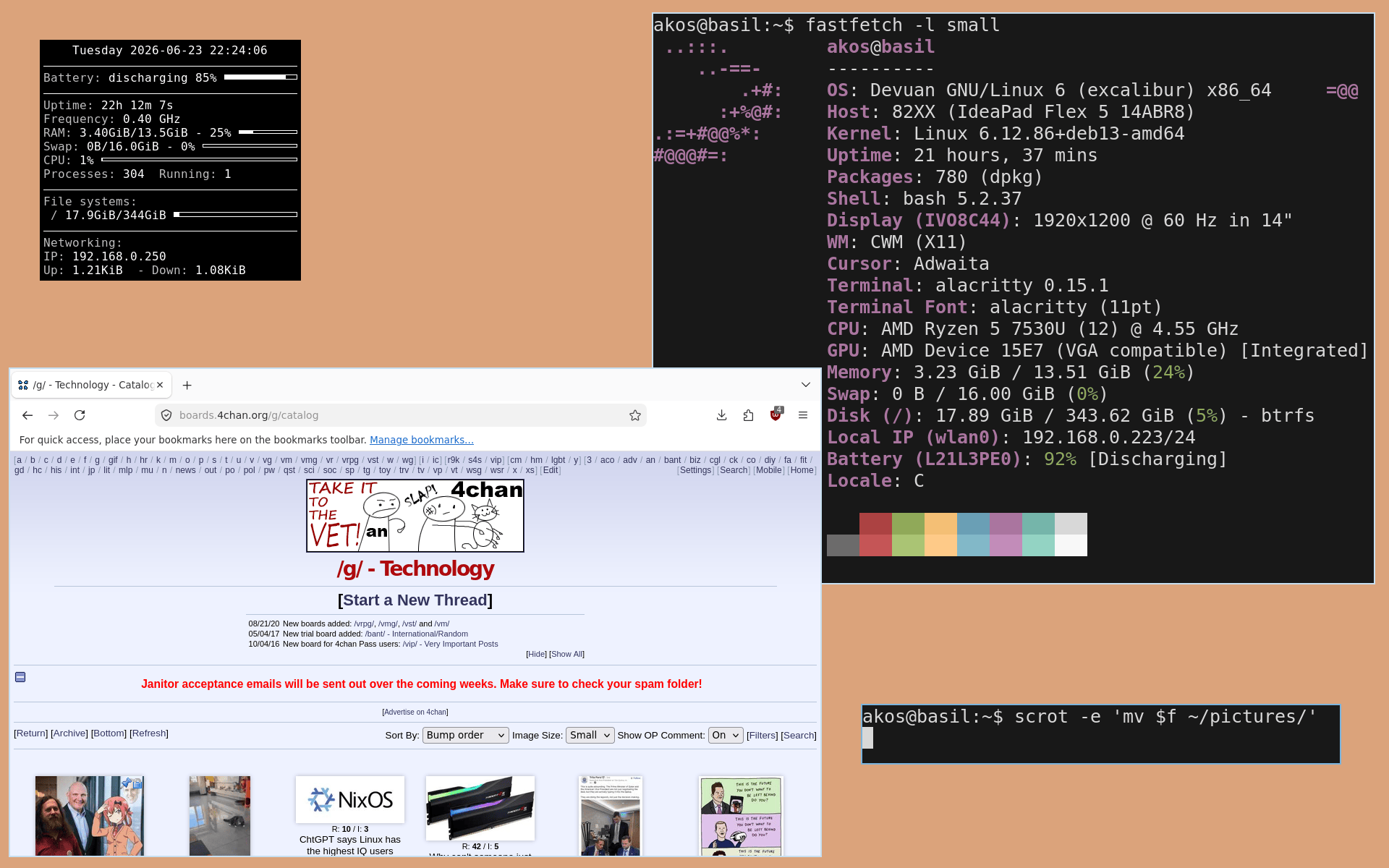The height and width of the screenshot is (868, 1389).
Task: Open the browser extensions puzzle icon
Action: pyautogui.click(x=748, y=415)
